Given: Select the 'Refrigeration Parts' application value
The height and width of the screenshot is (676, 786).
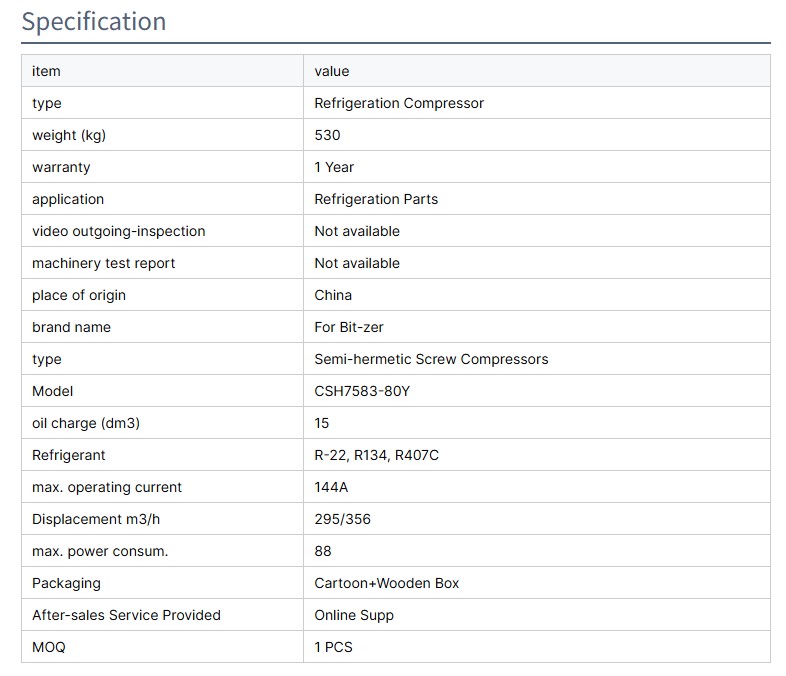Looking at the screenshot, I should click(x=376, y=199).
